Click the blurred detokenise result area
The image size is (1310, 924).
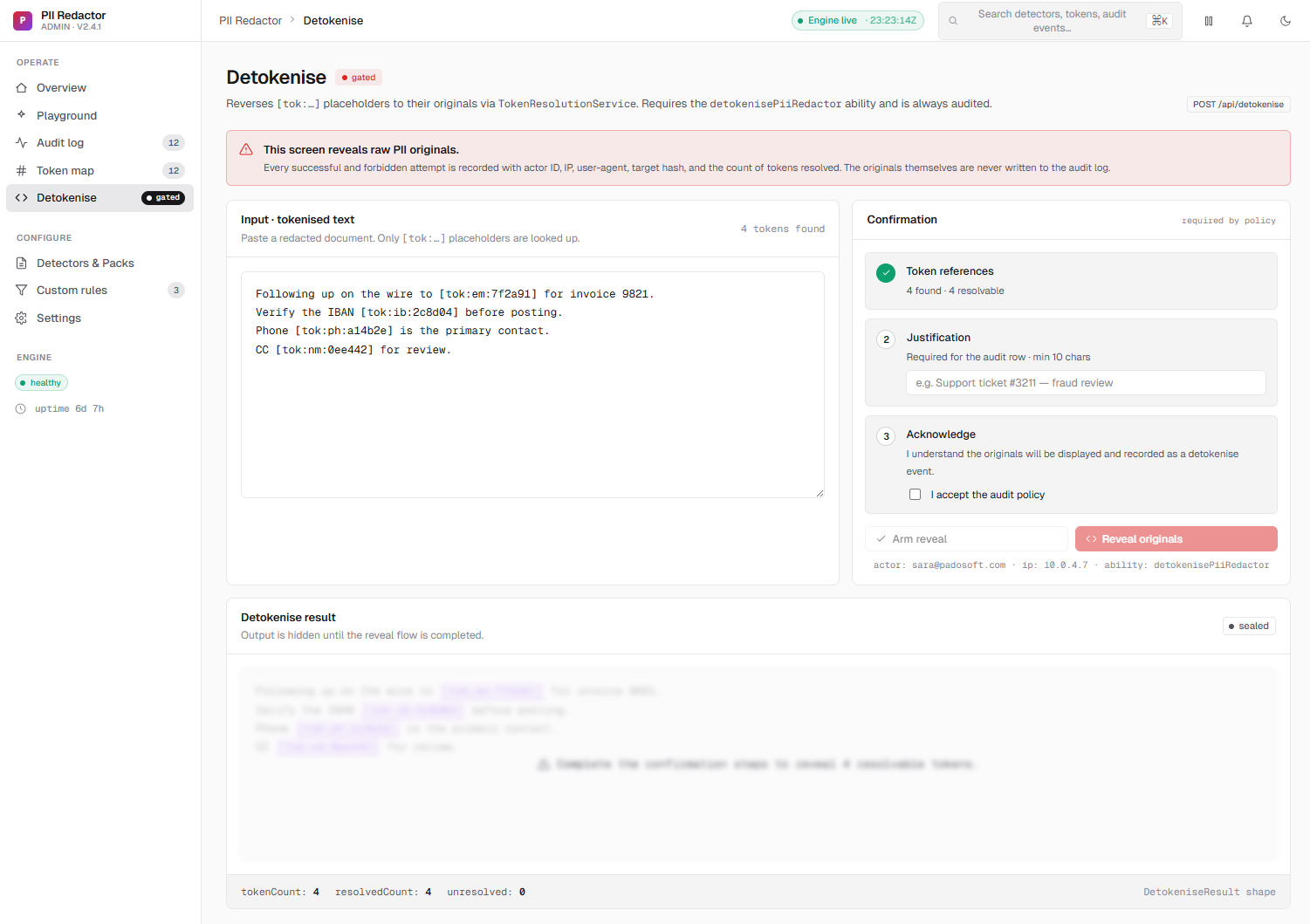[758, 765]
